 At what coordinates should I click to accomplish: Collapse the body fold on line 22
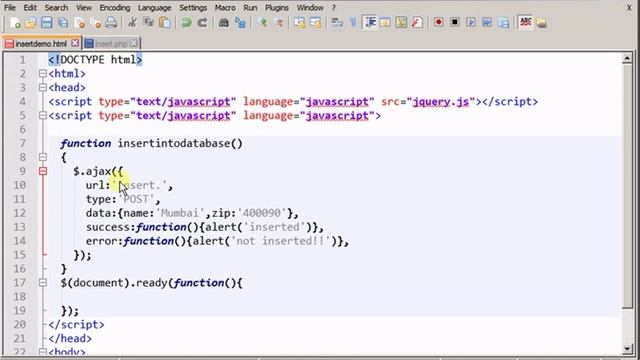click(x=42, y=351)
